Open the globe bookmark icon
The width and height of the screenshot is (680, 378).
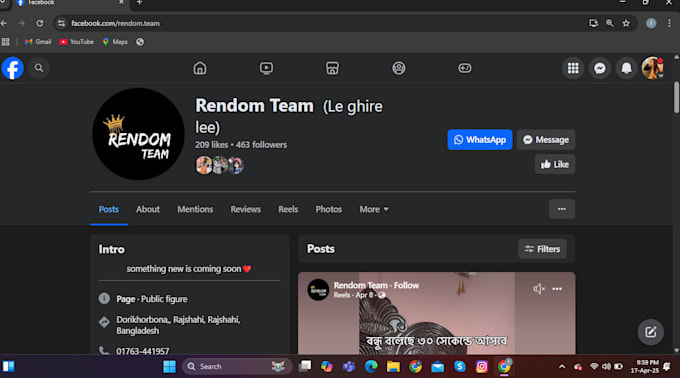(140, 42)
